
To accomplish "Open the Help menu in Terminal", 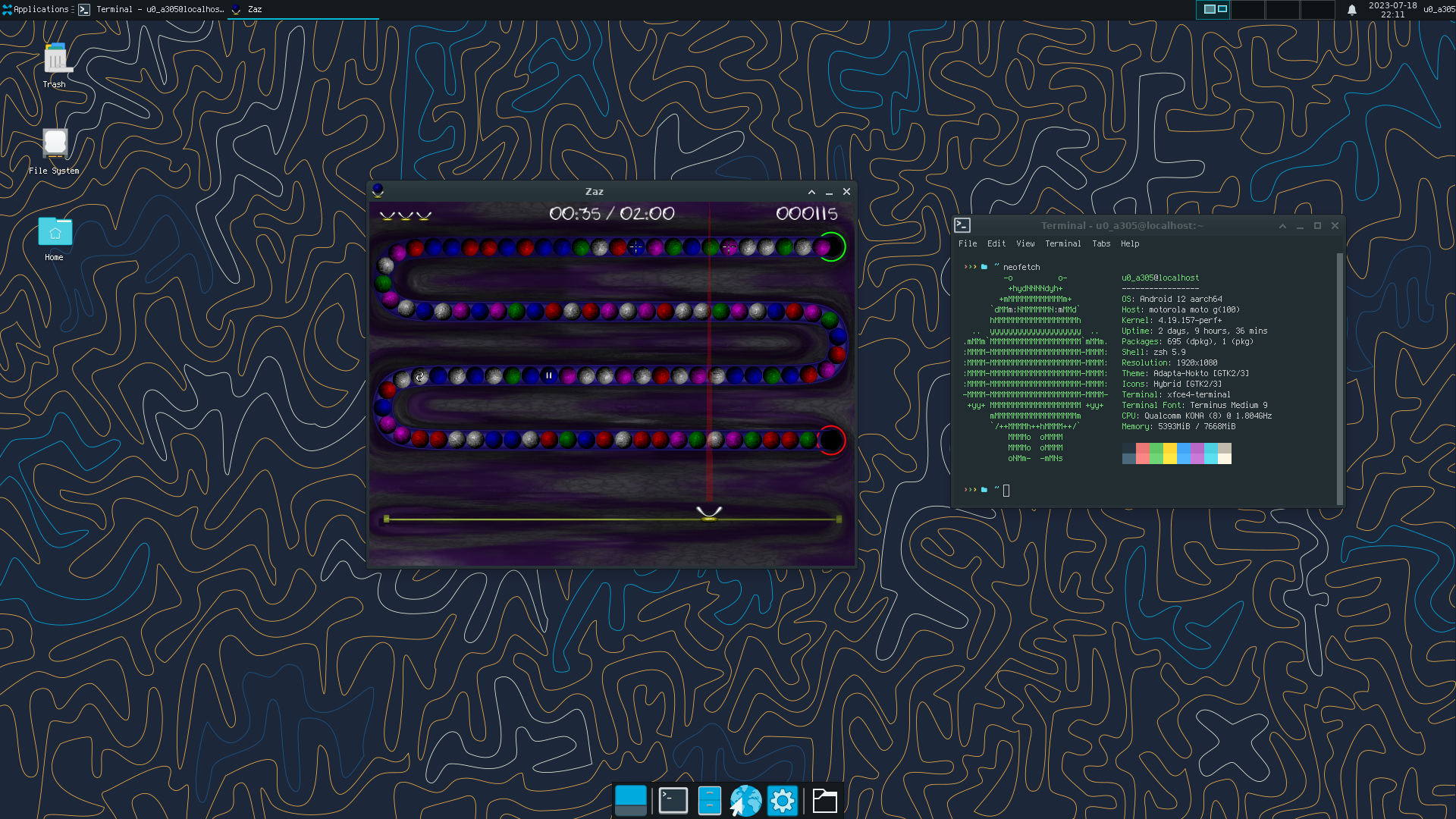I will coord(1130,243).
